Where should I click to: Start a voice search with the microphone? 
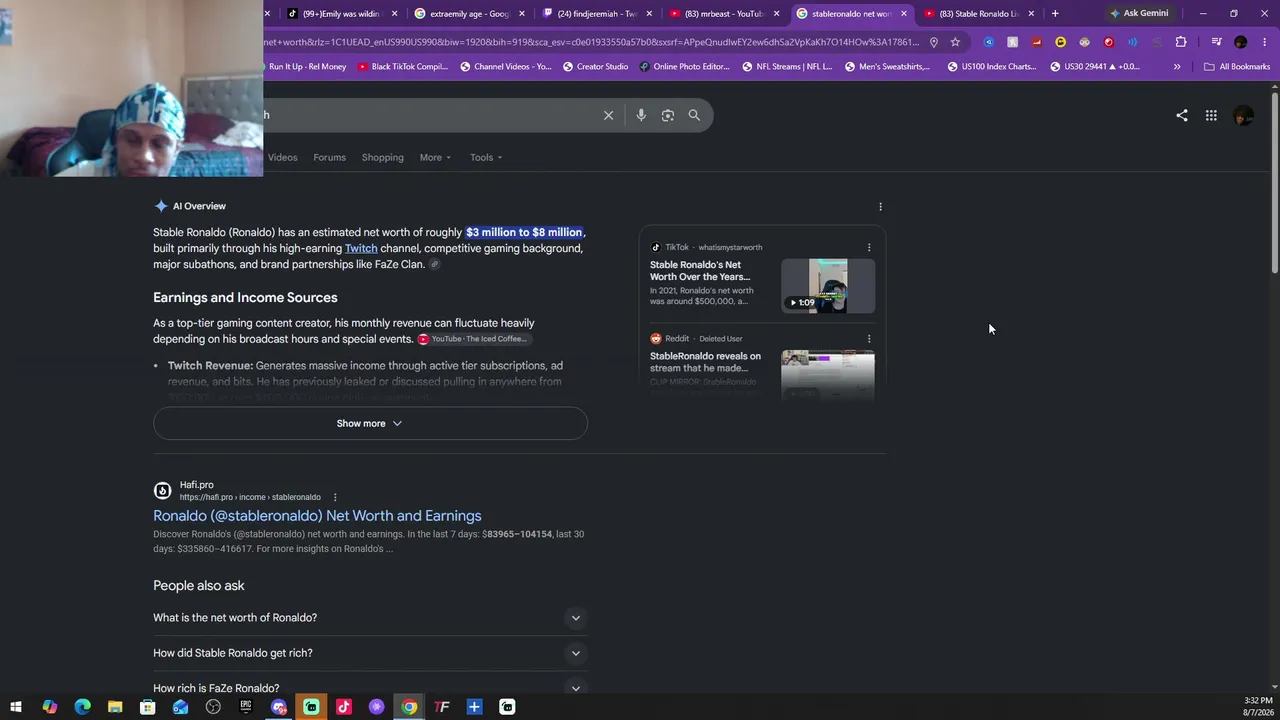tap(641, 115)
